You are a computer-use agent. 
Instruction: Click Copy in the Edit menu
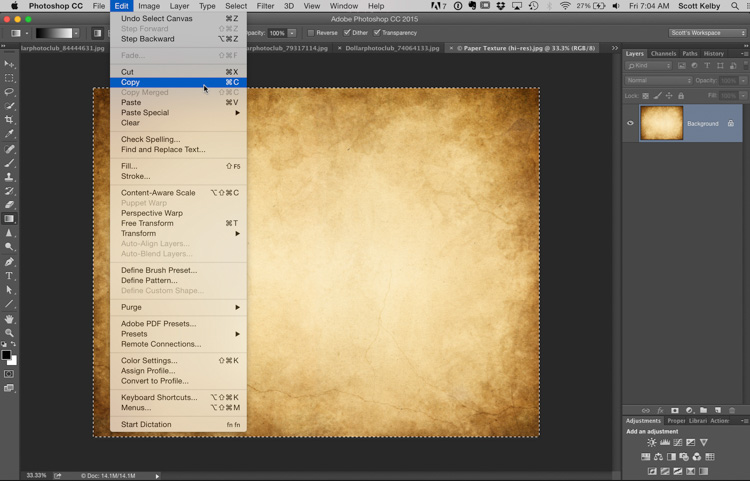point(131,82)
